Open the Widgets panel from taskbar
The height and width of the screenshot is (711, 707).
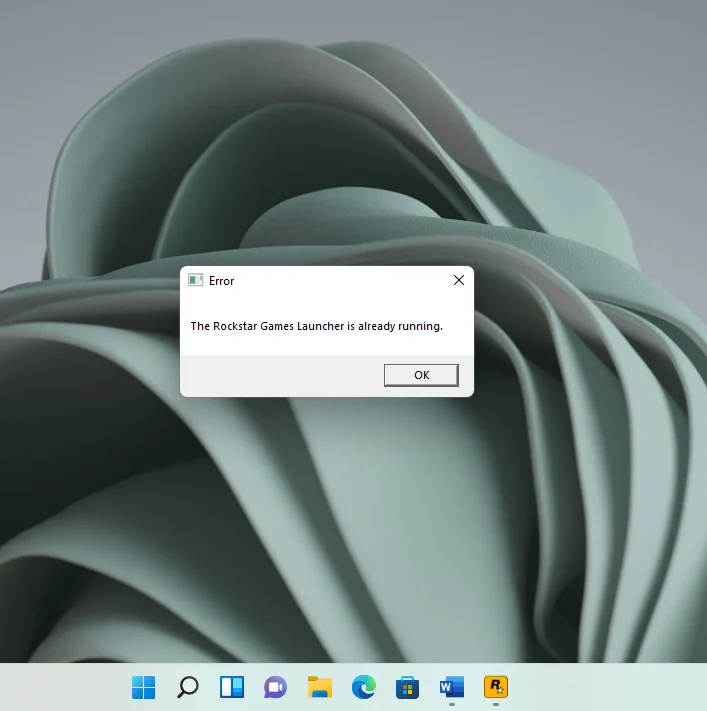coord(232,687)
